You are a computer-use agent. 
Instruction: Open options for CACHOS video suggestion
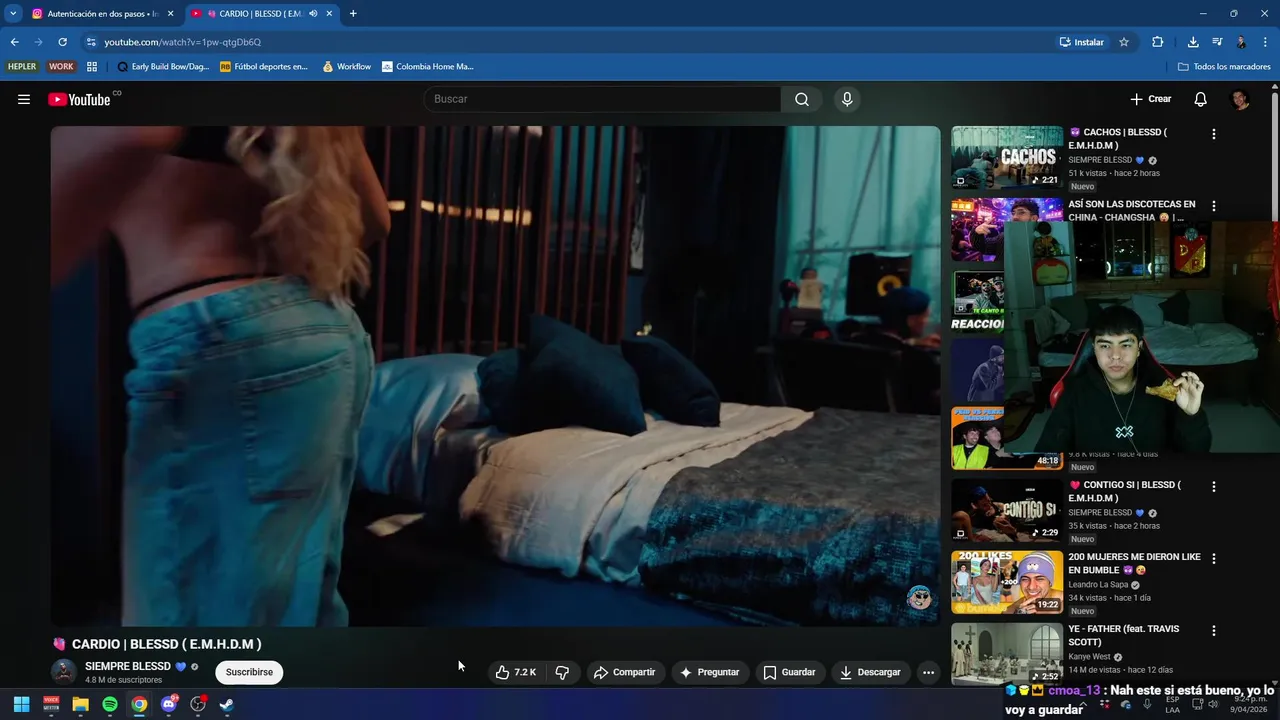point(1214,134)
